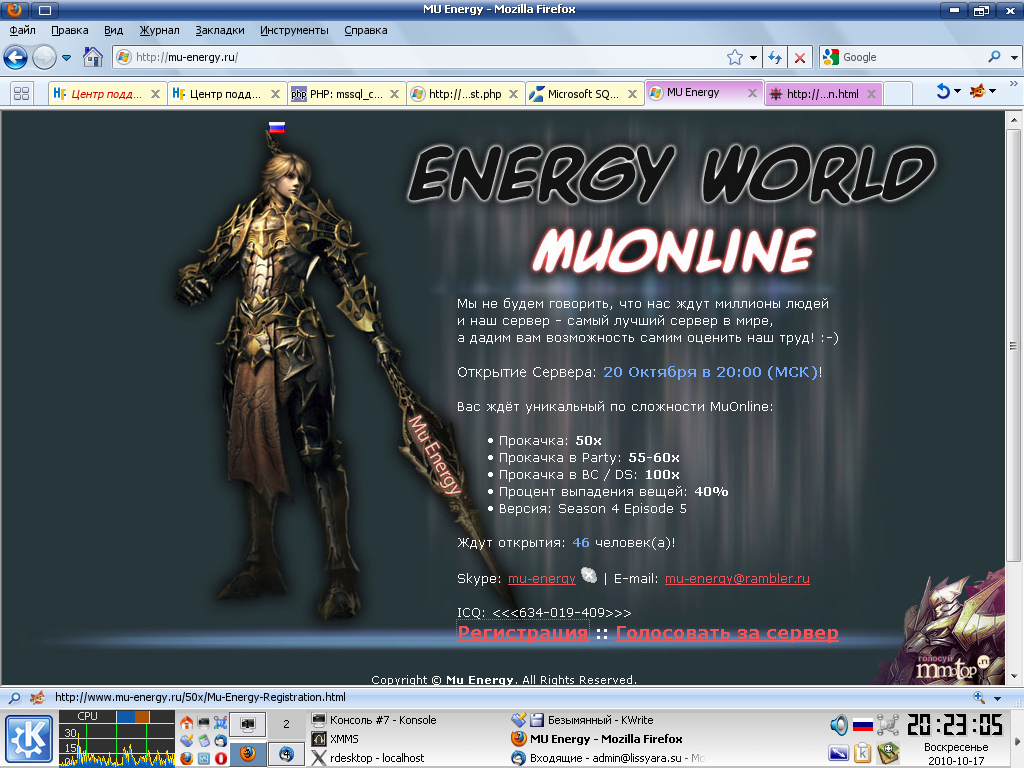Open the Файл menu

click(22, 30)
